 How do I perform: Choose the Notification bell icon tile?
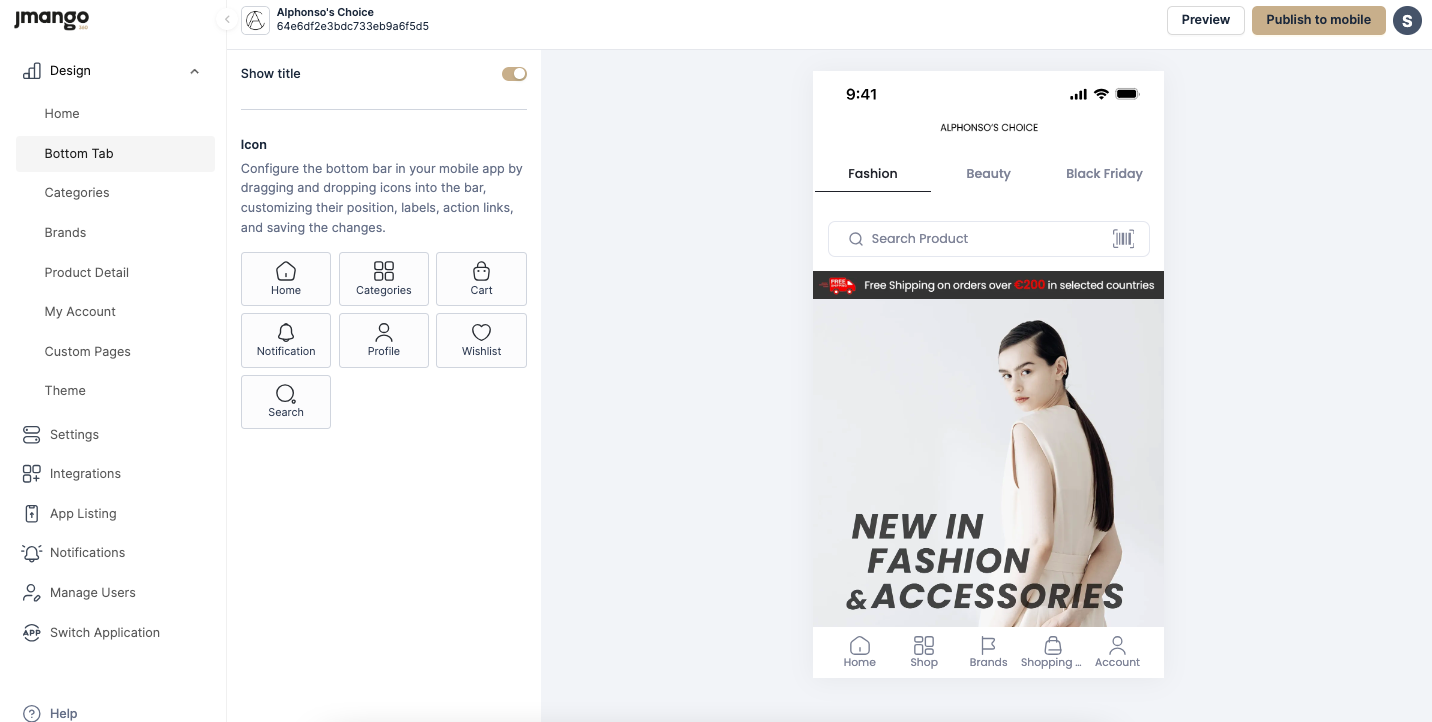click(285, 340)
